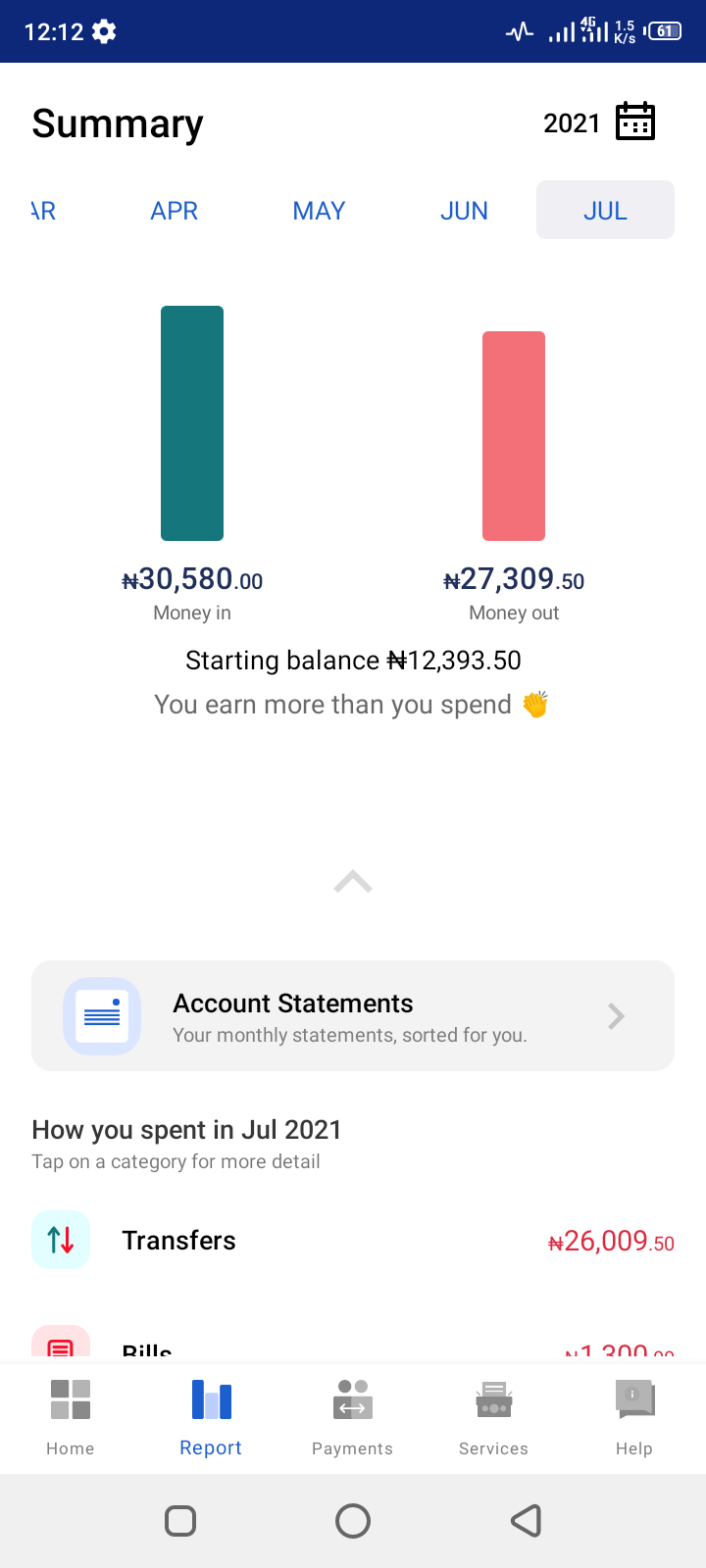Collapse the summary with the up chevron

[353, 882]
